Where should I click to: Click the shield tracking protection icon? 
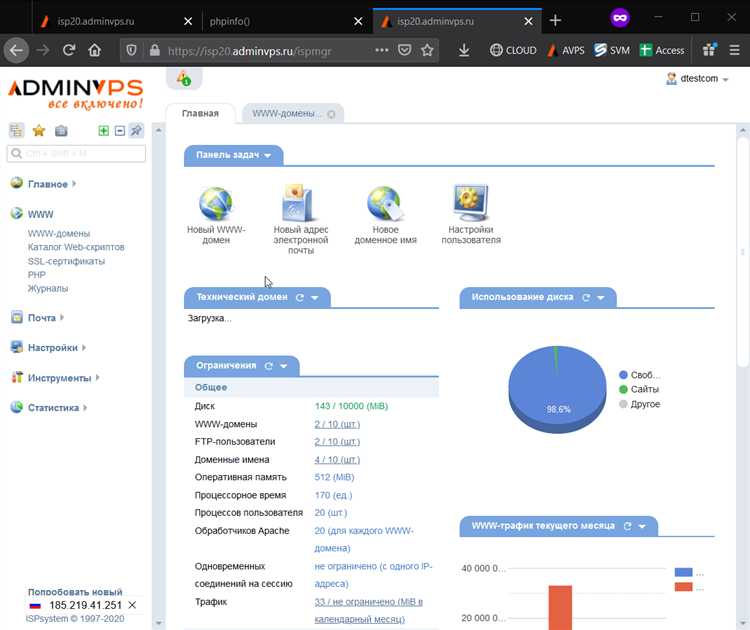click(132, 50)
